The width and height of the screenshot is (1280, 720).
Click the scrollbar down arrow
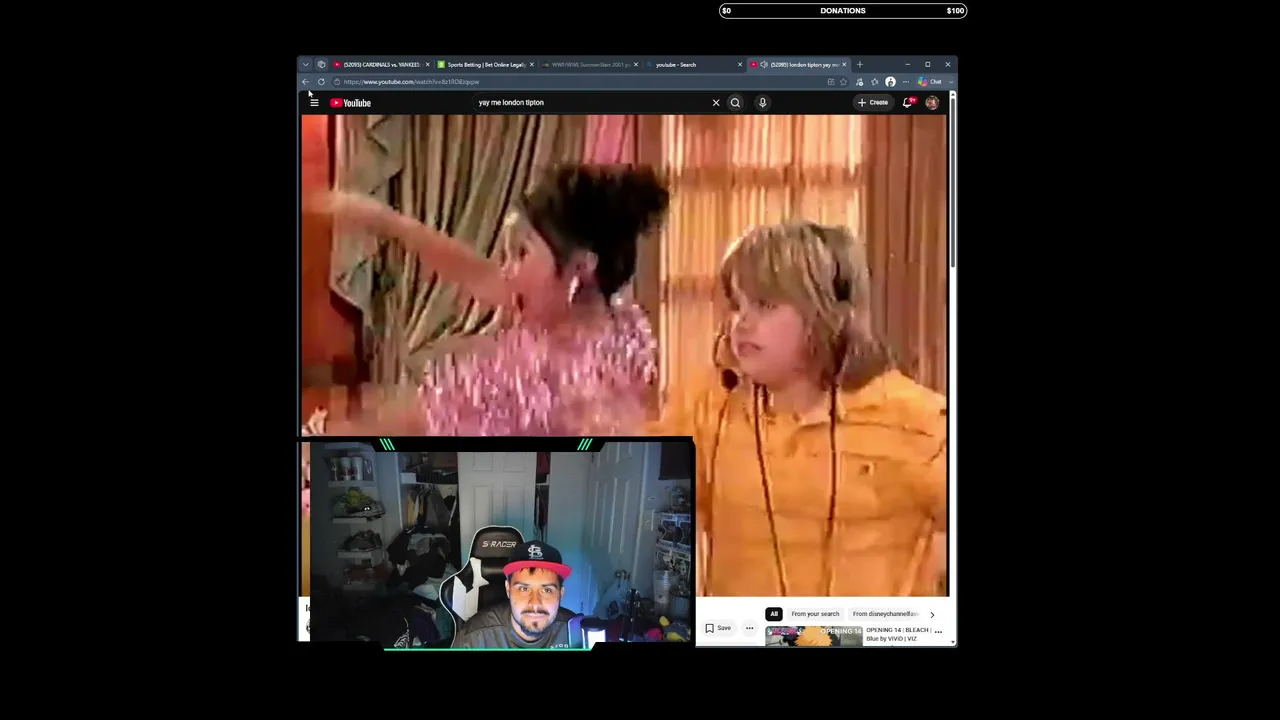953,642
